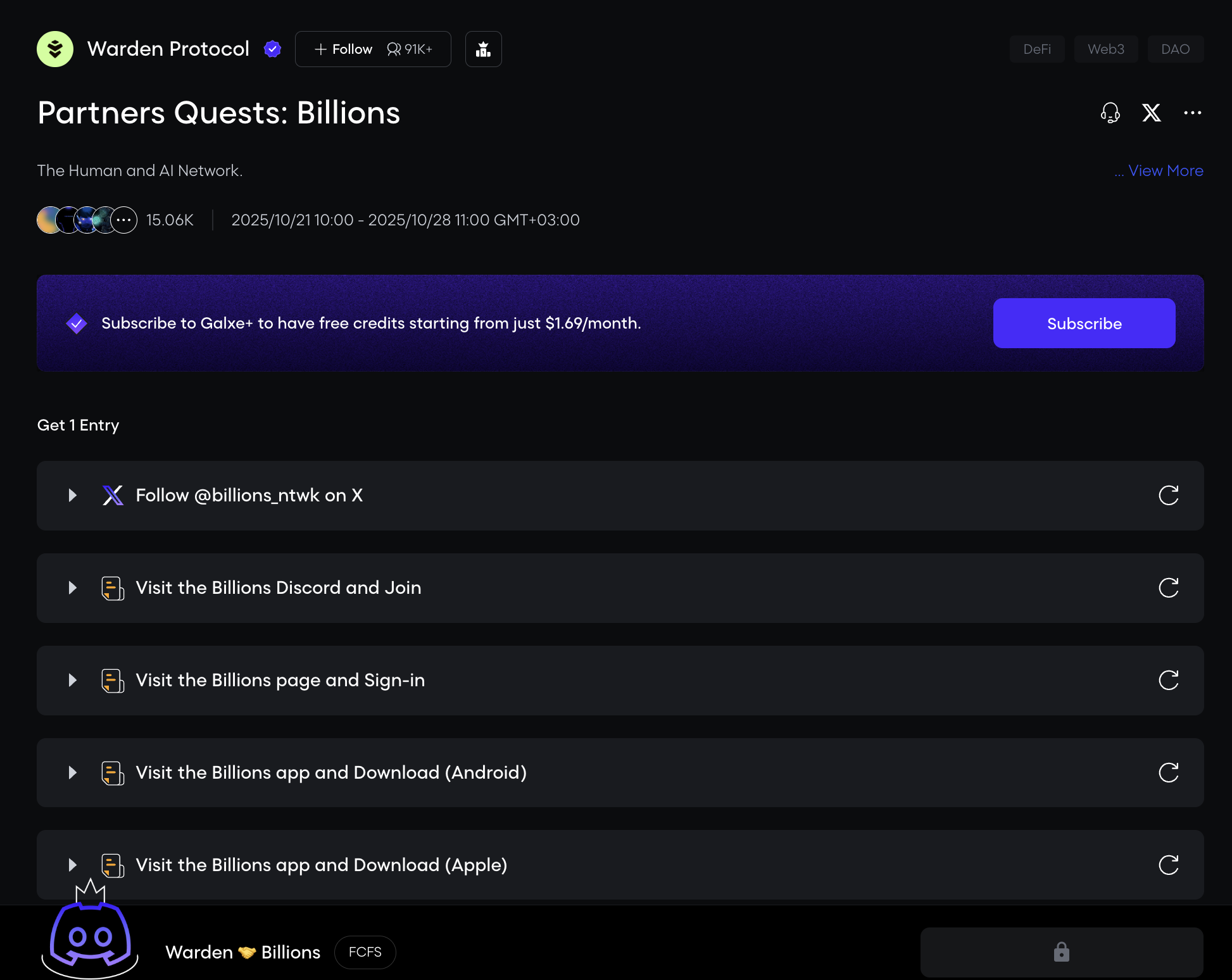
Task: Click the participant avatars group
Action: [87, 220]
